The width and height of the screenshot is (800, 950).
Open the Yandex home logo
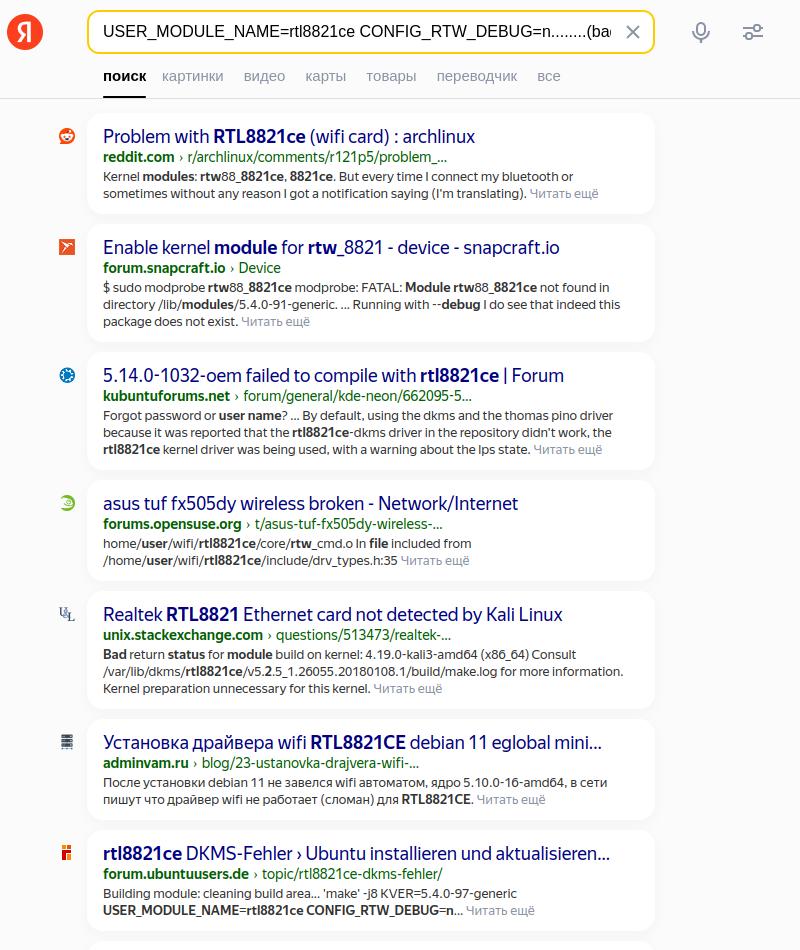click(x=25, y=32)
